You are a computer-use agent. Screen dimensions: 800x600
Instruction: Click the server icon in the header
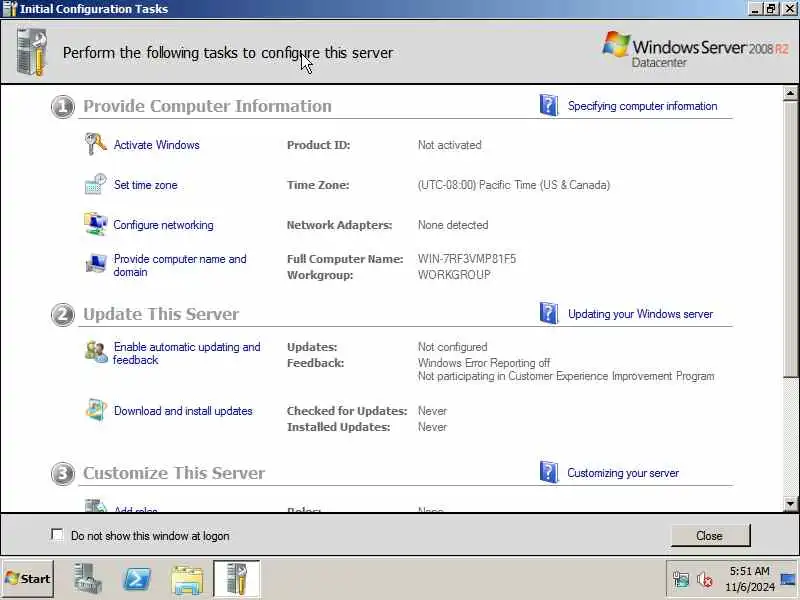[32, 53]
